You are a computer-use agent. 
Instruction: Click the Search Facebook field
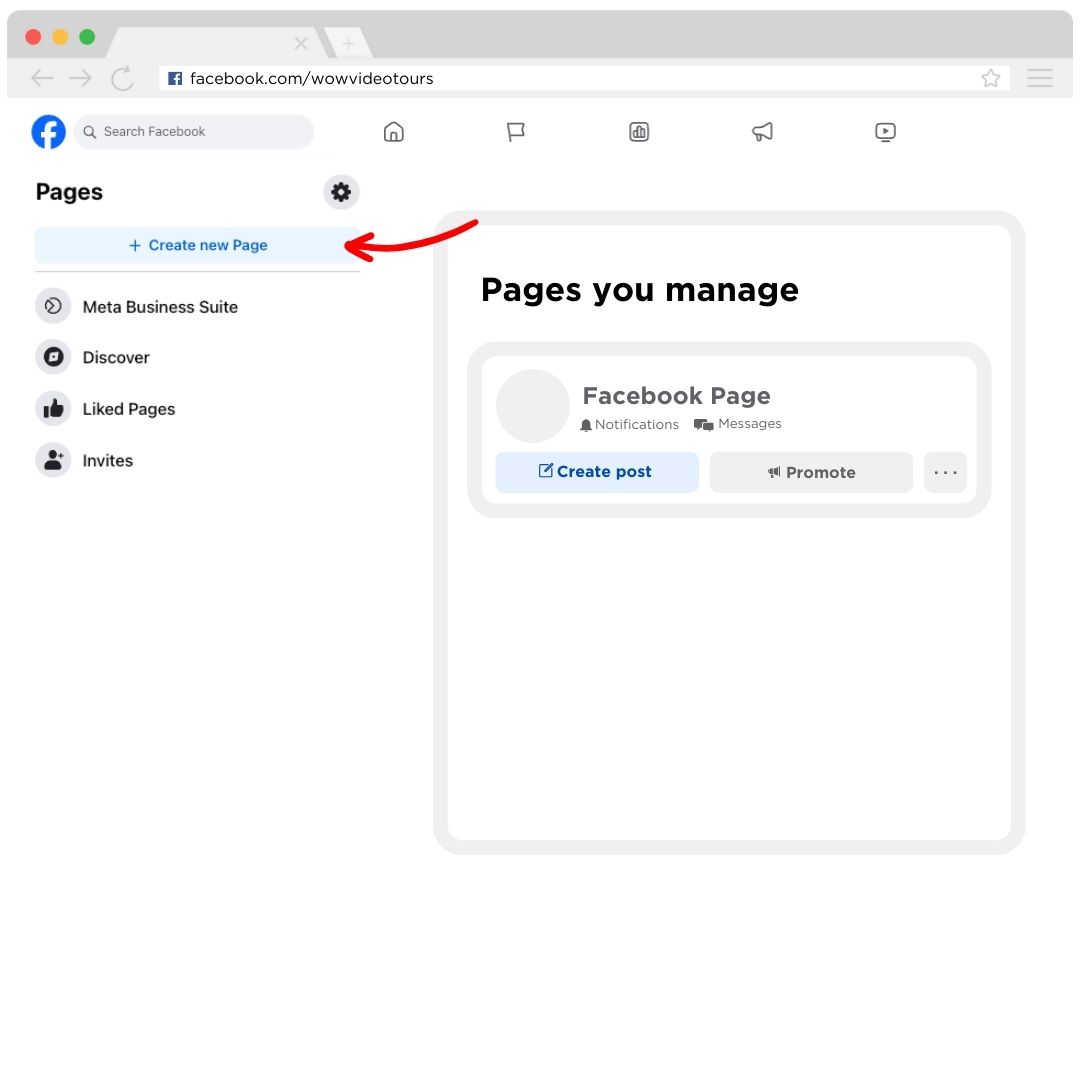click(x=194, y=132)
